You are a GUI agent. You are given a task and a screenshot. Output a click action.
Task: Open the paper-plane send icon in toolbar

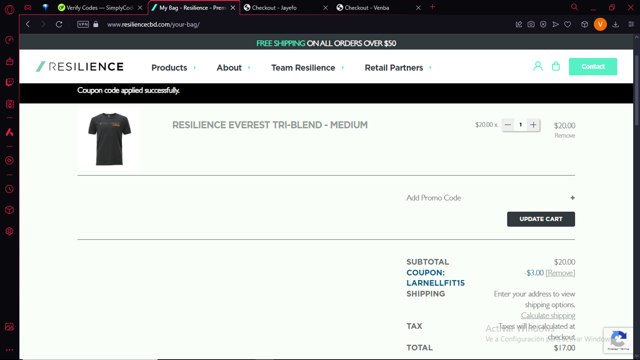[x=555, y=24]
